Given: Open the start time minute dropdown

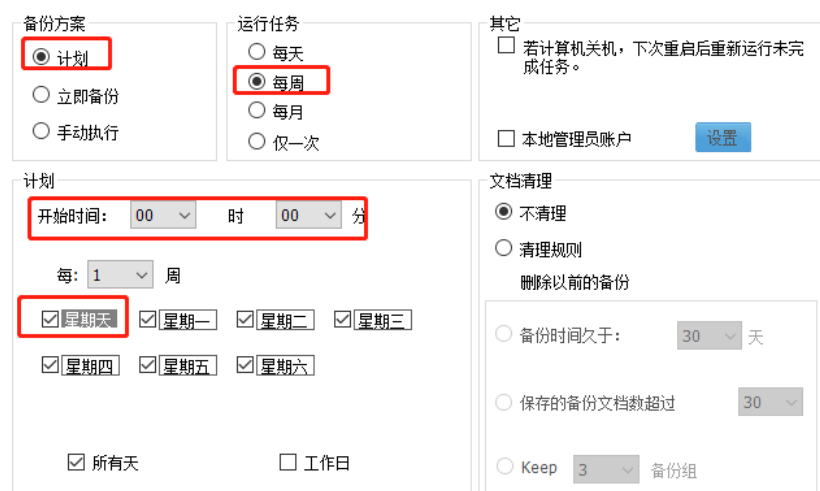Looking at the screenshot, I should tap(309, 215).
